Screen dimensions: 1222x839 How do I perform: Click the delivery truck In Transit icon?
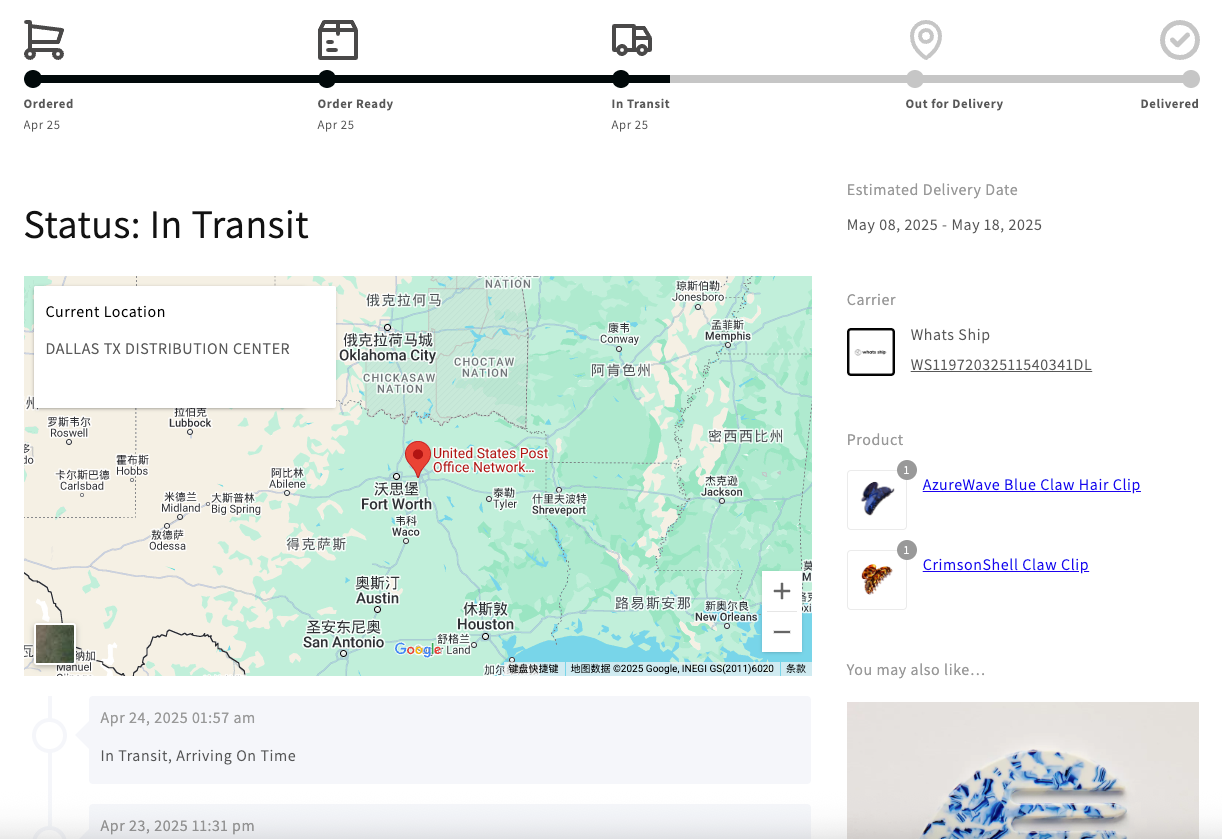[x=632, y=40]
